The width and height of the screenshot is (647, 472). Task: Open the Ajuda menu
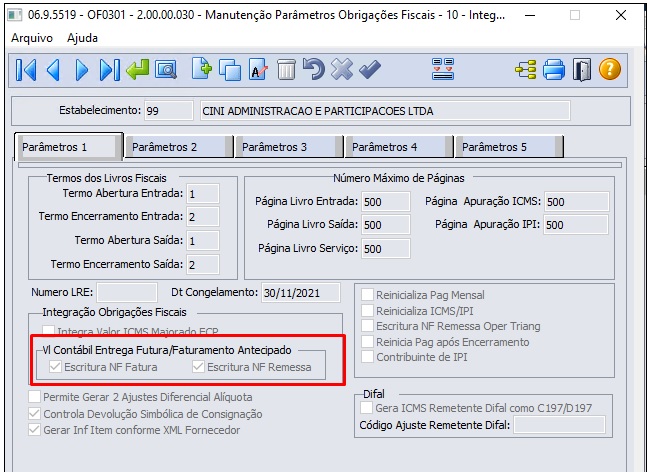(x=83, y=38)
